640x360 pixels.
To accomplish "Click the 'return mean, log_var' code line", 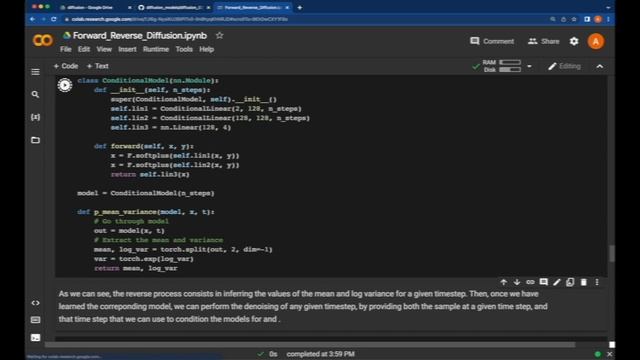I will pos(136,268).
